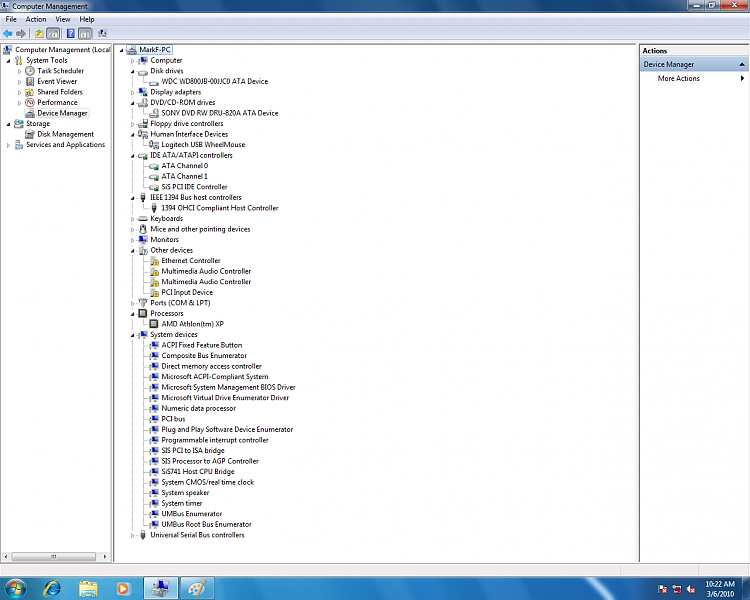
Task: Expand the Keyboards category
Action: point(132,219)
